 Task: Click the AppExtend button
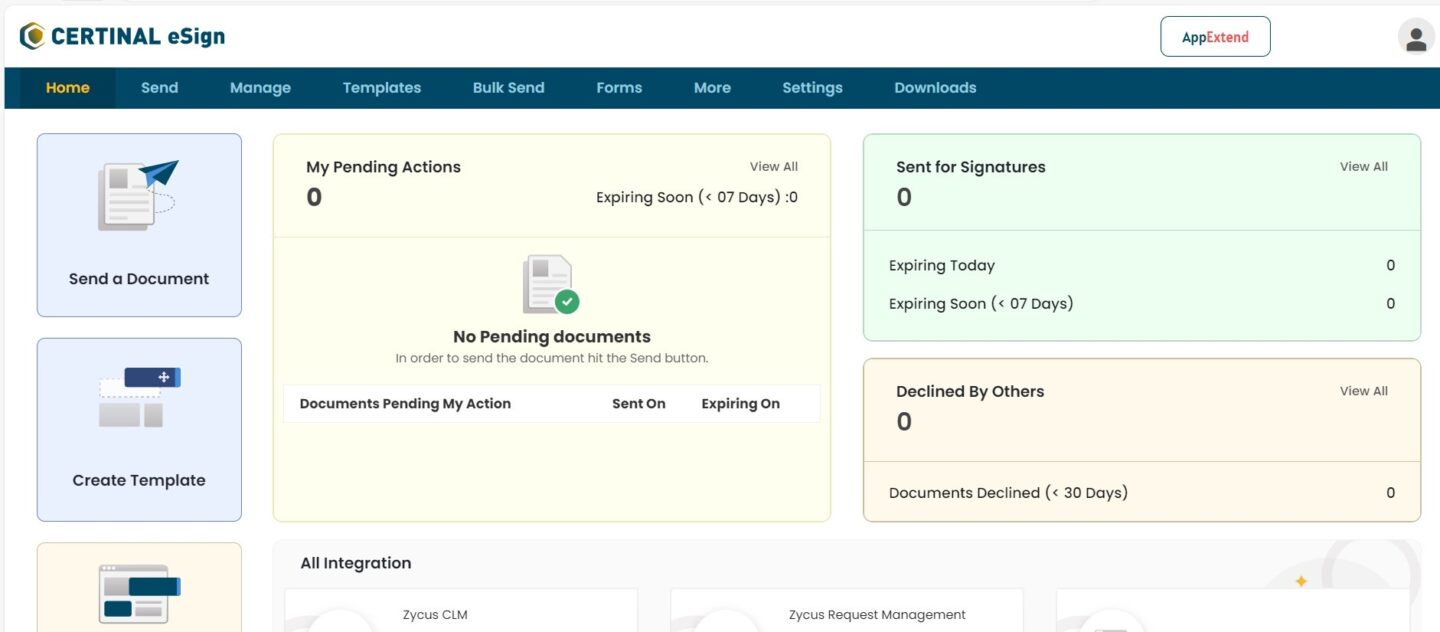[x=1215, y=37]
